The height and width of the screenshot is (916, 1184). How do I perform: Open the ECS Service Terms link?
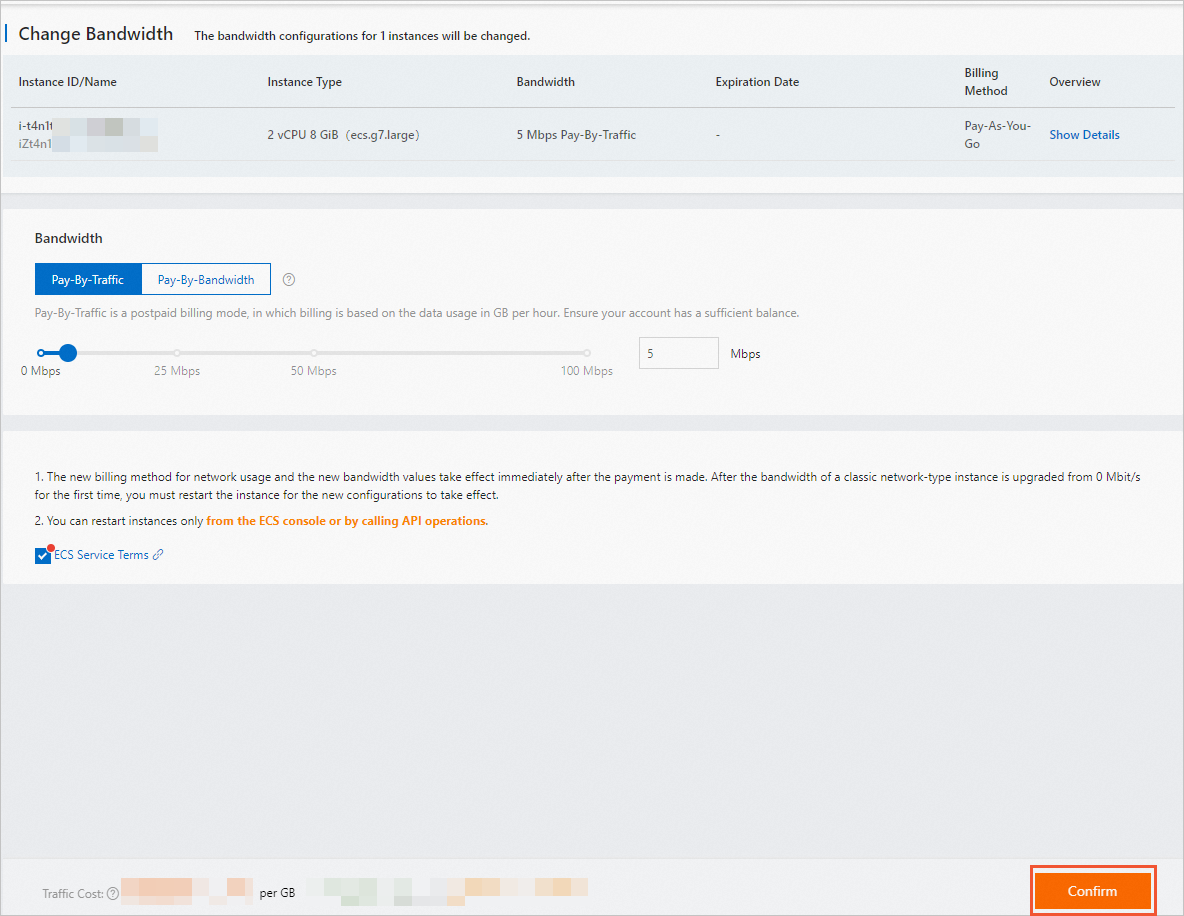[x=101, y=555]
